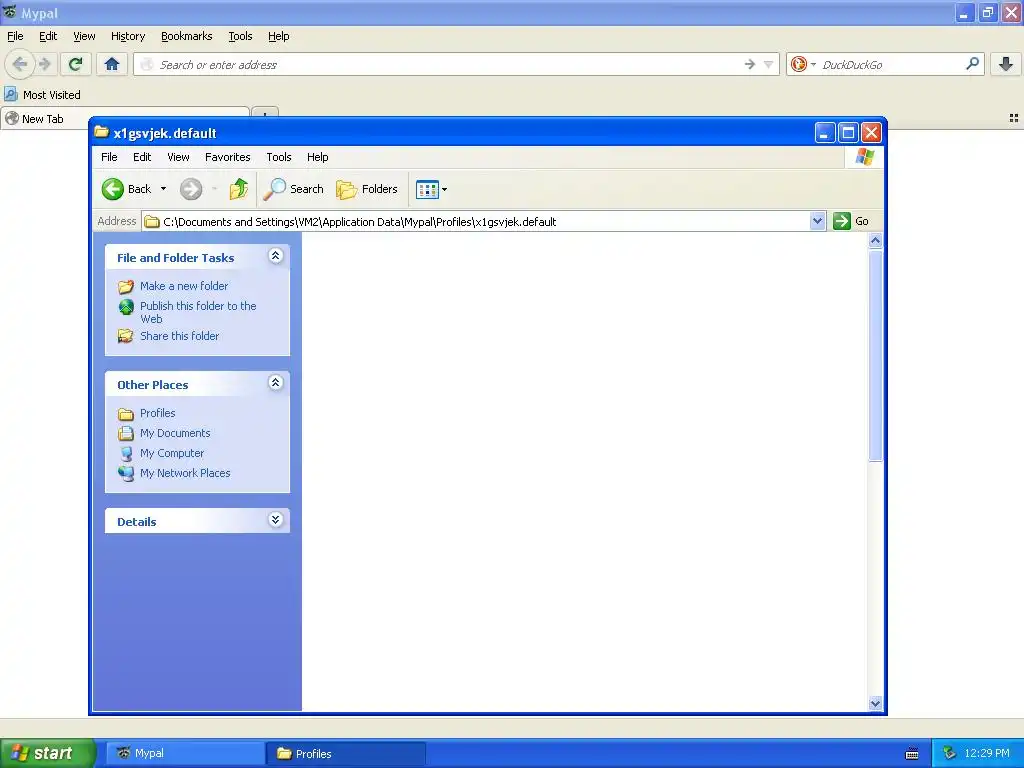The width and height of the screenshot is (1024, 768).
Task: Open the Views icon in Explorer toolbar
Action: coord(427,189)
